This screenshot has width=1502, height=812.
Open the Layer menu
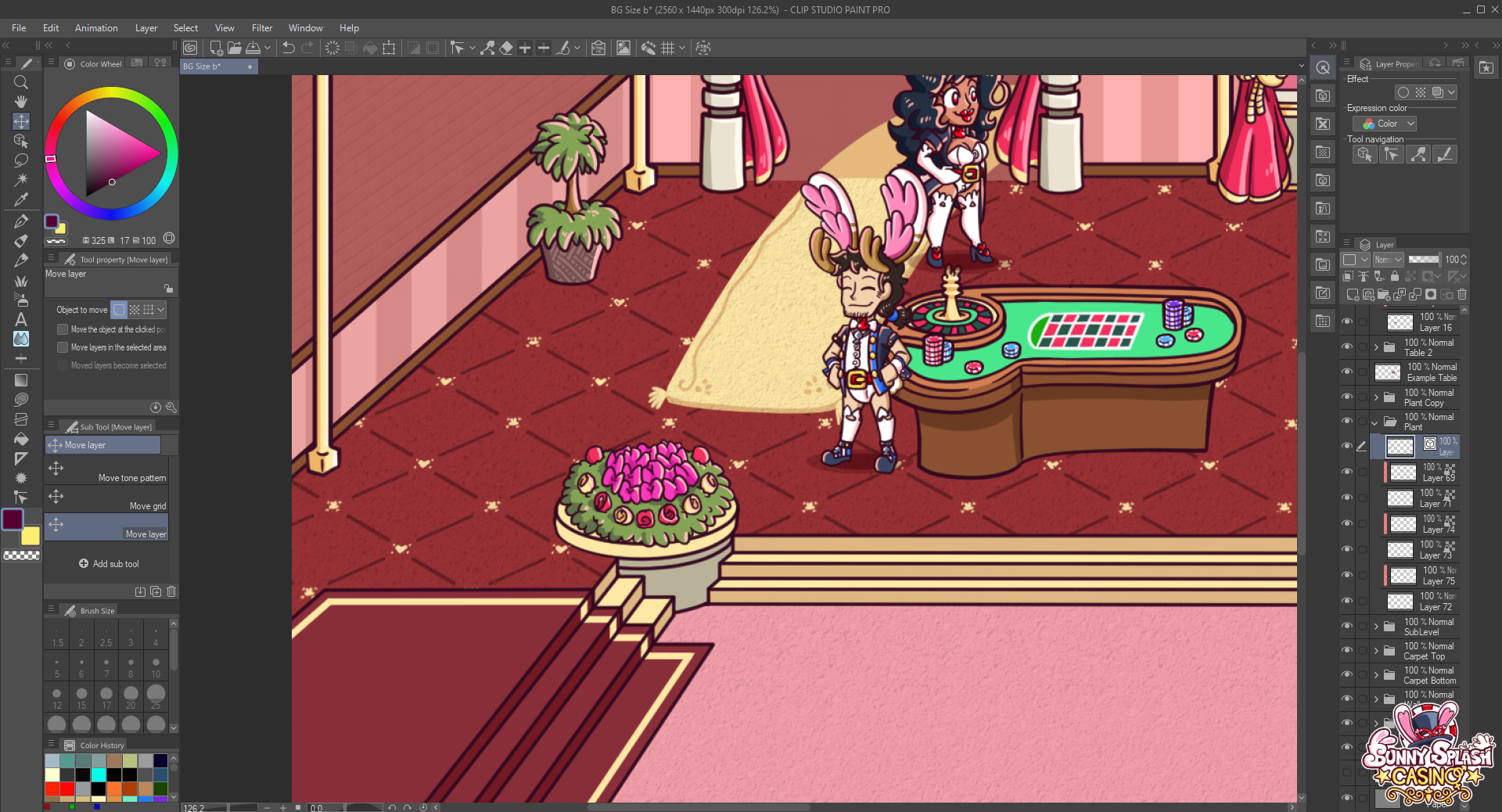coord(146,28)
